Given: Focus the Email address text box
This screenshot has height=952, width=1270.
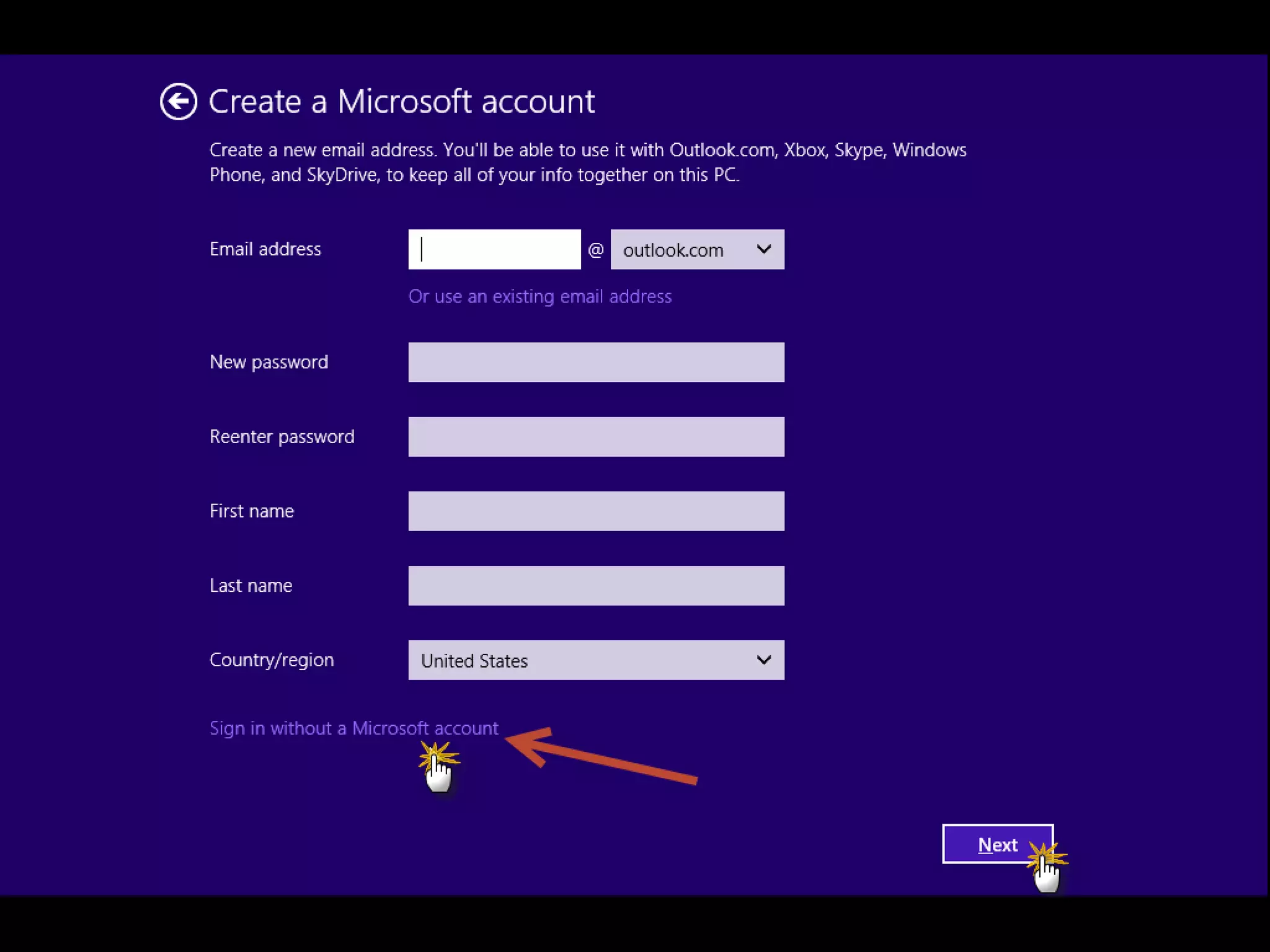Looking at the screenshot, I should [x=494, y=249].
